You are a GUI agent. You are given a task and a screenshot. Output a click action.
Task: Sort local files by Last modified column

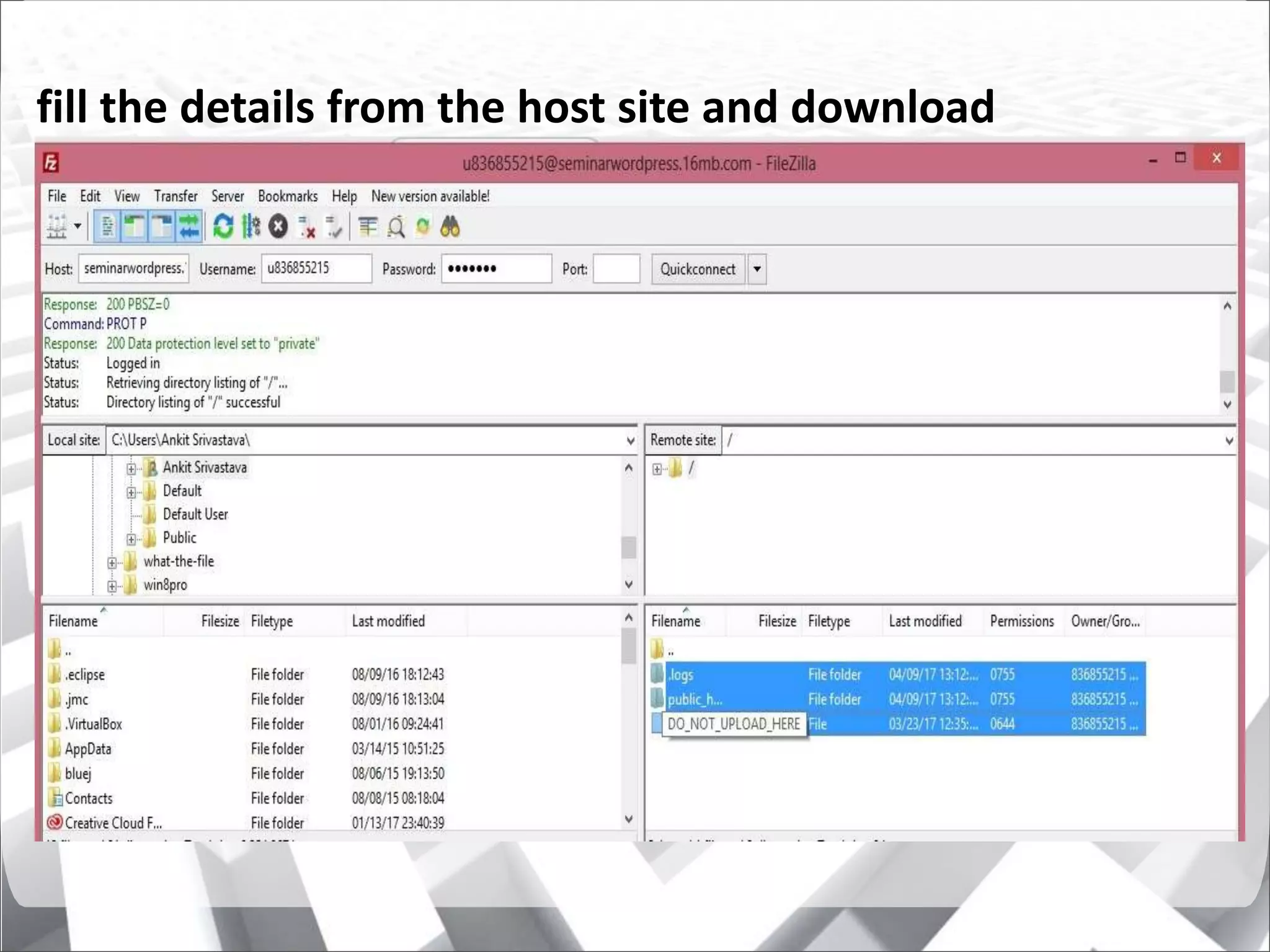click(406, 621)
